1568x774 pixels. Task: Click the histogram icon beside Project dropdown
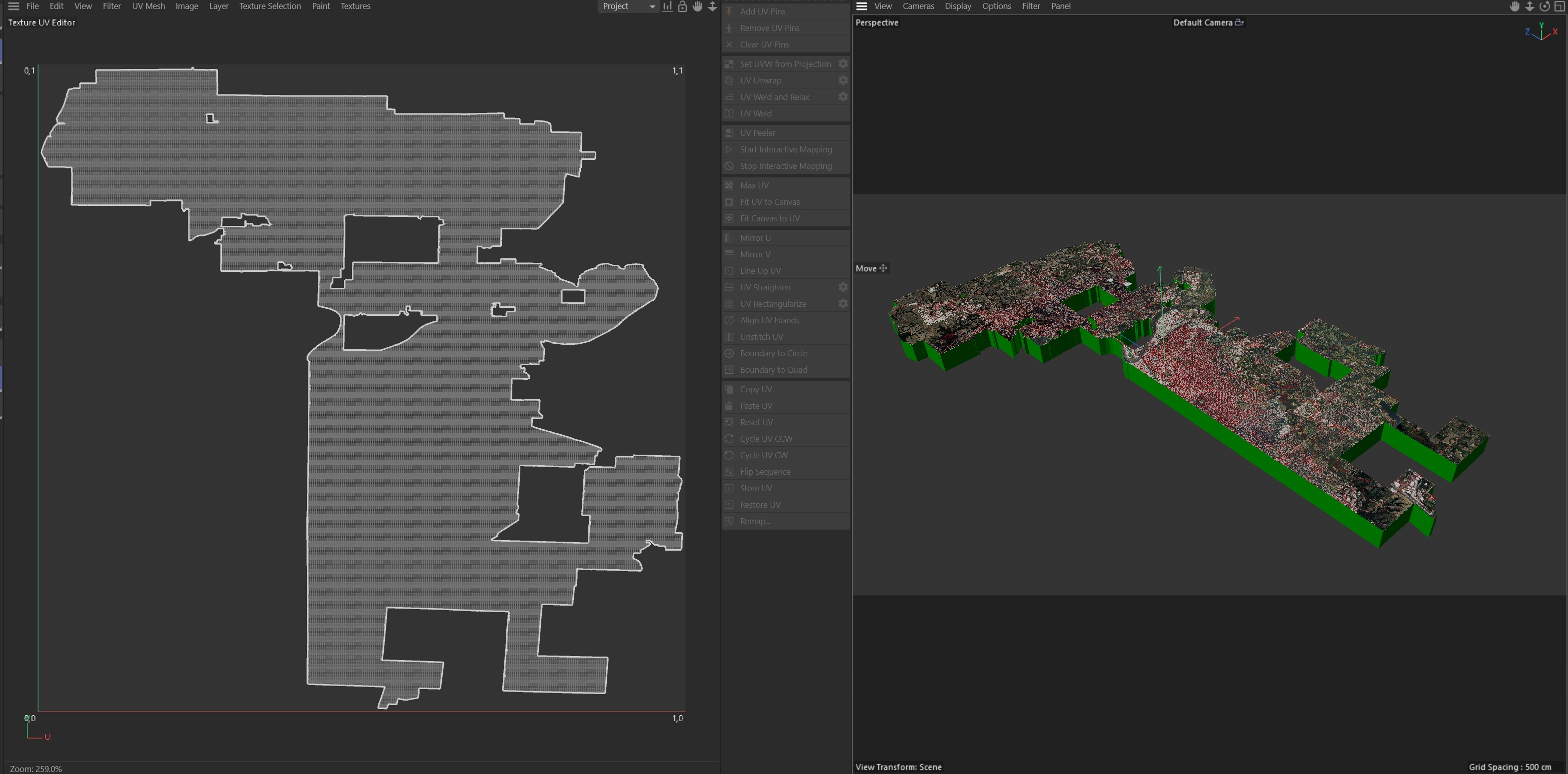coord(668,6)
